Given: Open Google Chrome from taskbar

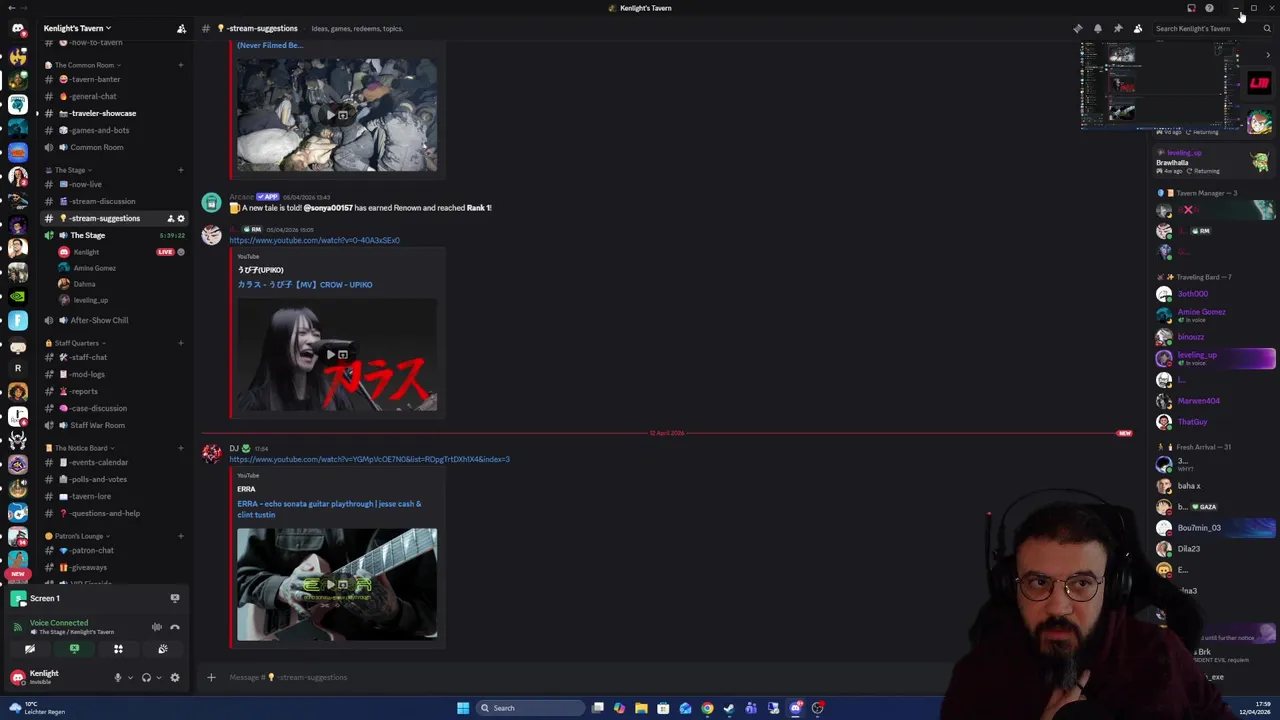Looking at the screenshot, I should pos(707,708).
